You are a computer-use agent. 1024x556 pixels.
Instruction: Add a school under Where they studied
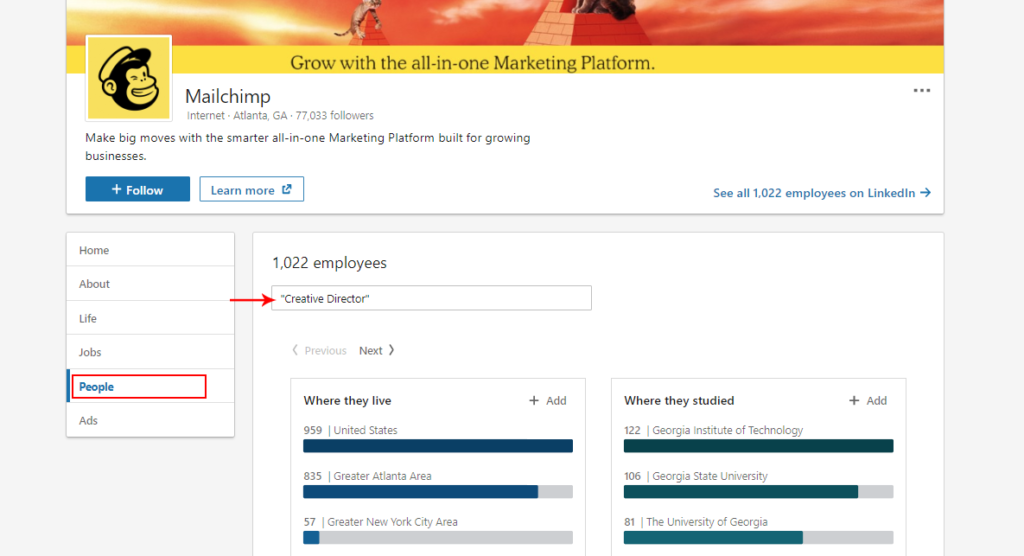(x=868, y=401)
